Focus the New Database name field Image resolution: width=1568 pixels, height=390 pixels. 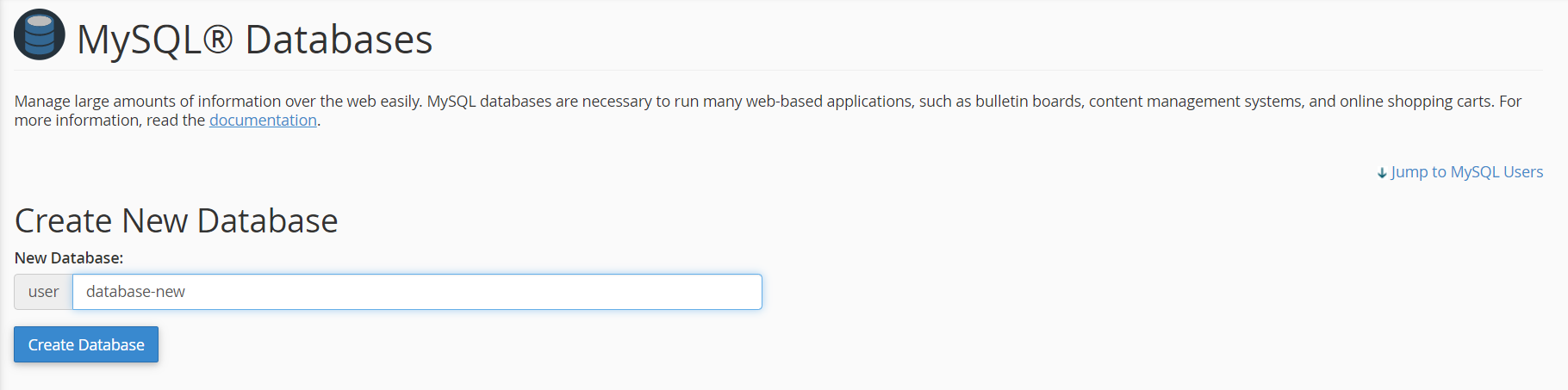click(417, 292)
